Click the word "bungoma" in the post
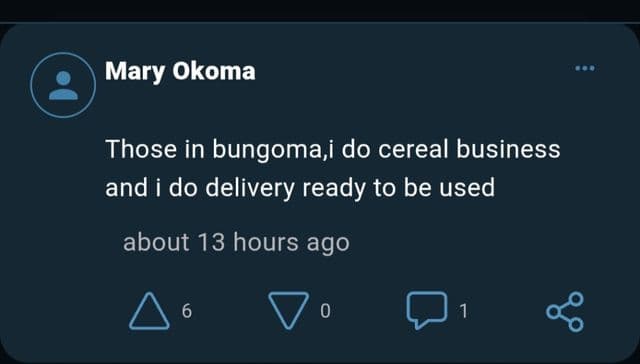640x364 pixels. [x=267, y=150]
